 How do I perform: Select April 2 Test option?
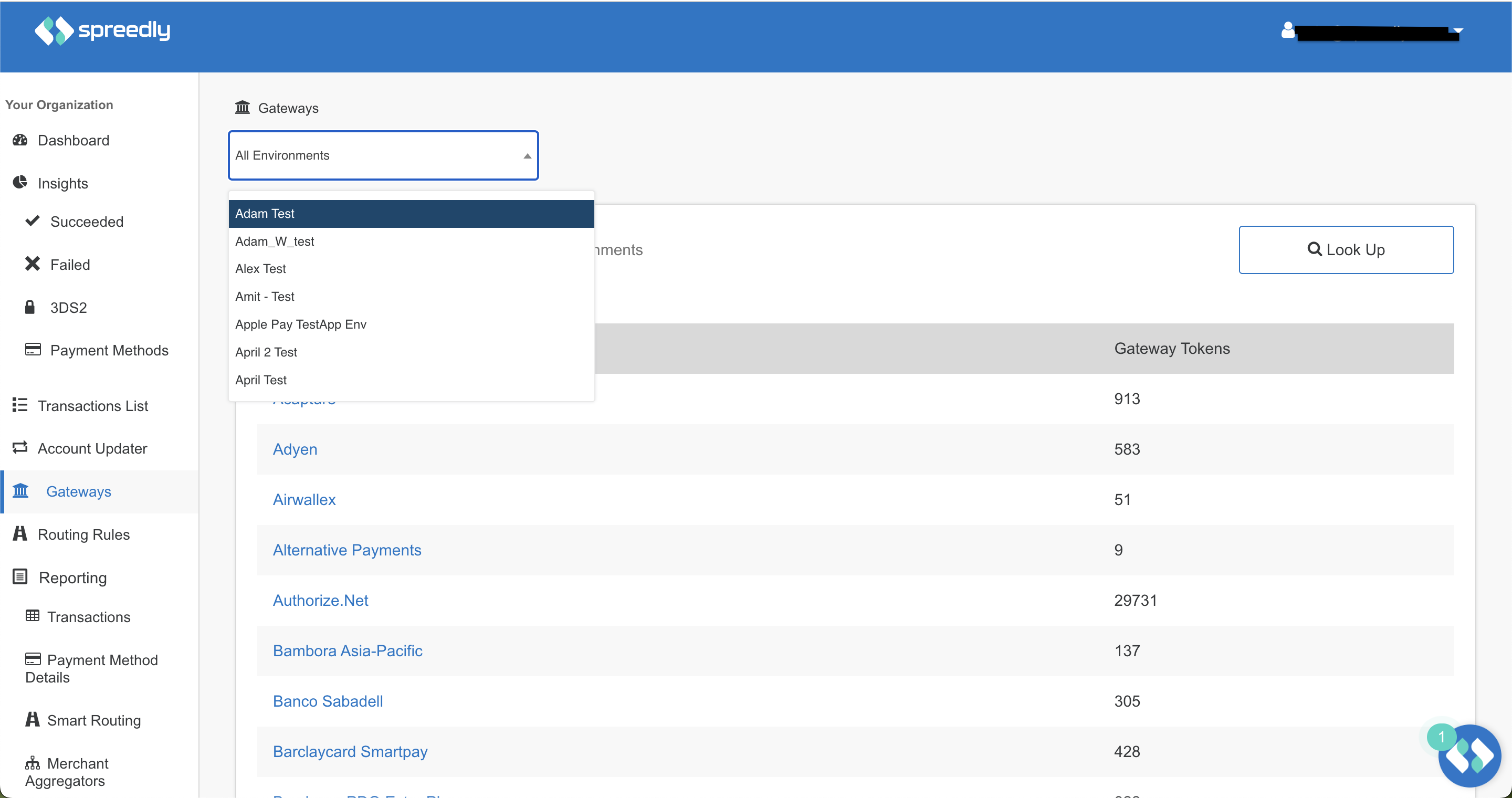point(266,352)
